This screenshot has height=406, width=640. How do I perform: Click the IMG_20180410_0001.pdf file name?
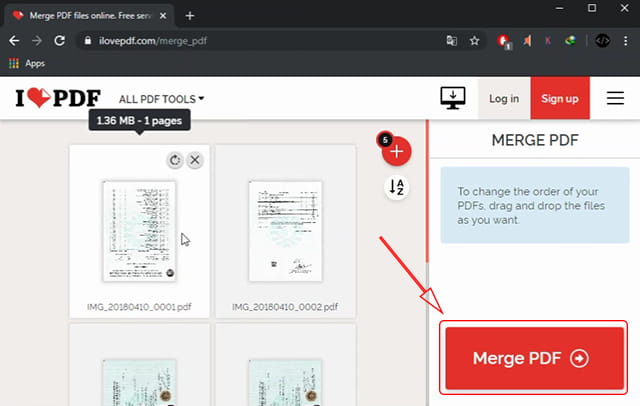click(x=139, y=307)
